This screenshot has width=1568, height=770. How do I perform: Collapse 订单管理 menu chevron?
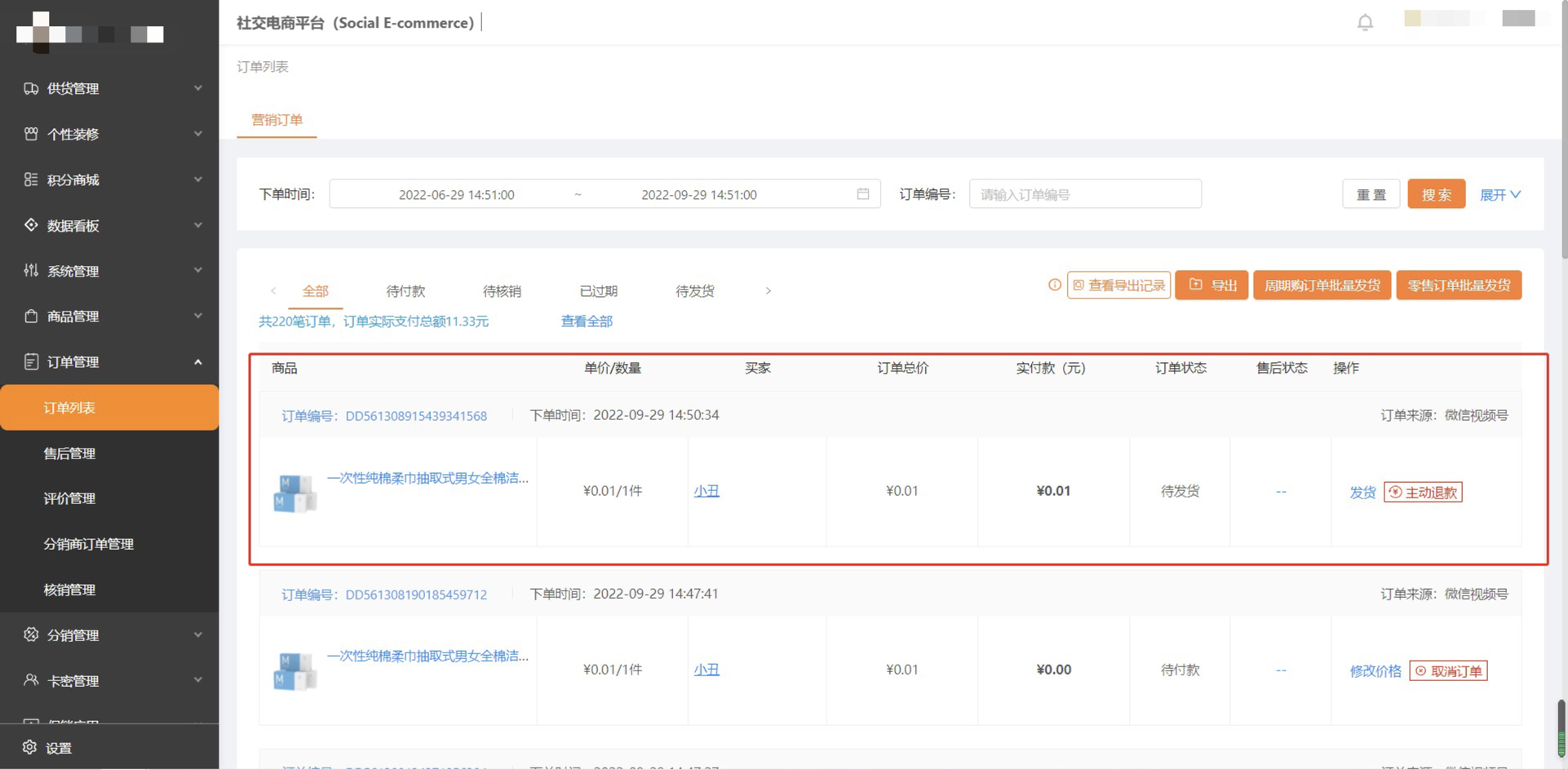[197, 361]
